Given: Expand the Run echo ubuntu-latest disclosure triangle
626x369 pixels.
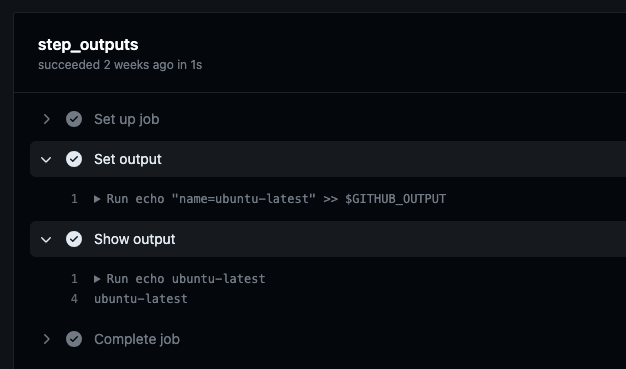Looking at the screenshot, I should tap(97, 279).
